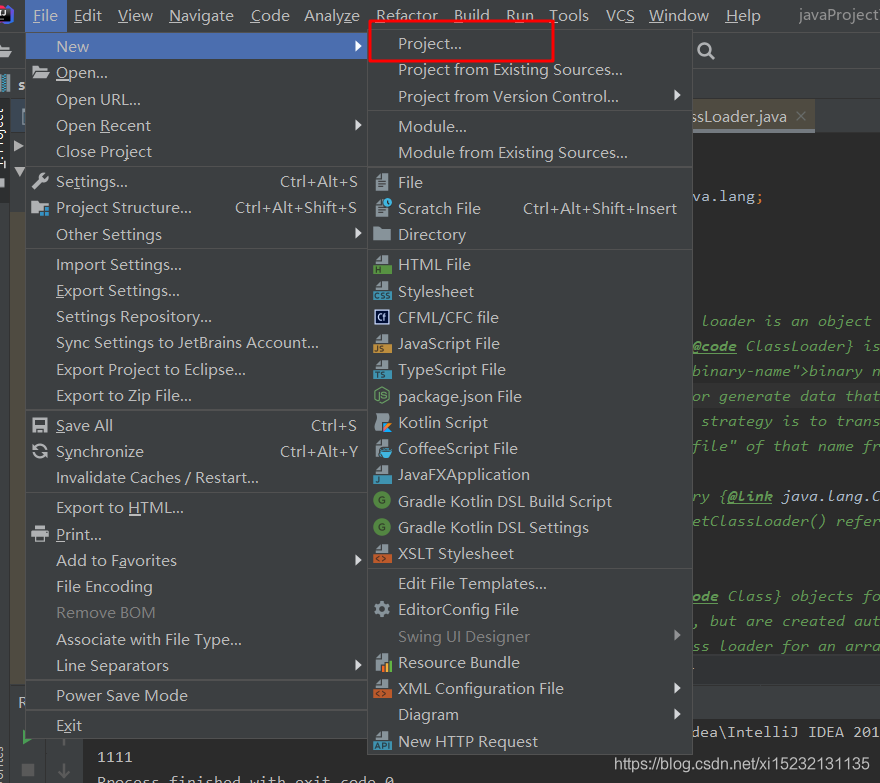Expand the XML Configuration File submenu arrow
The height and width of the screenshot is (783, 880).
click(677, 688)
